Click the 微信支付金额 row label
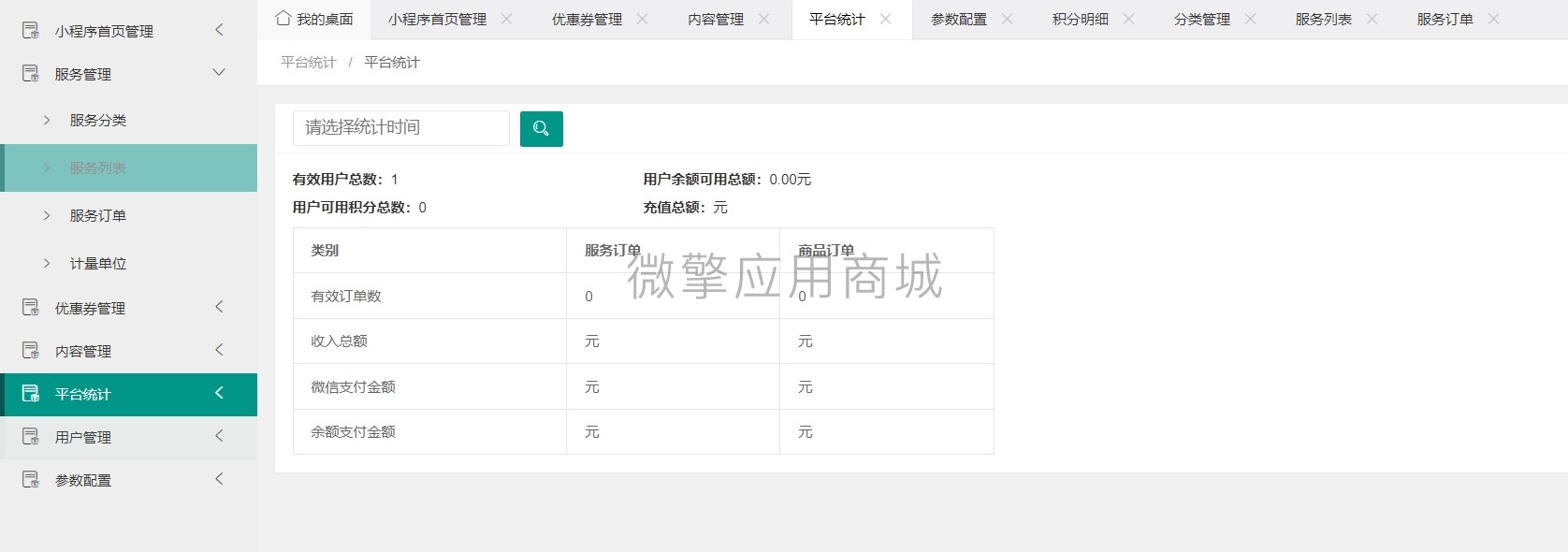 pos(353,387)
